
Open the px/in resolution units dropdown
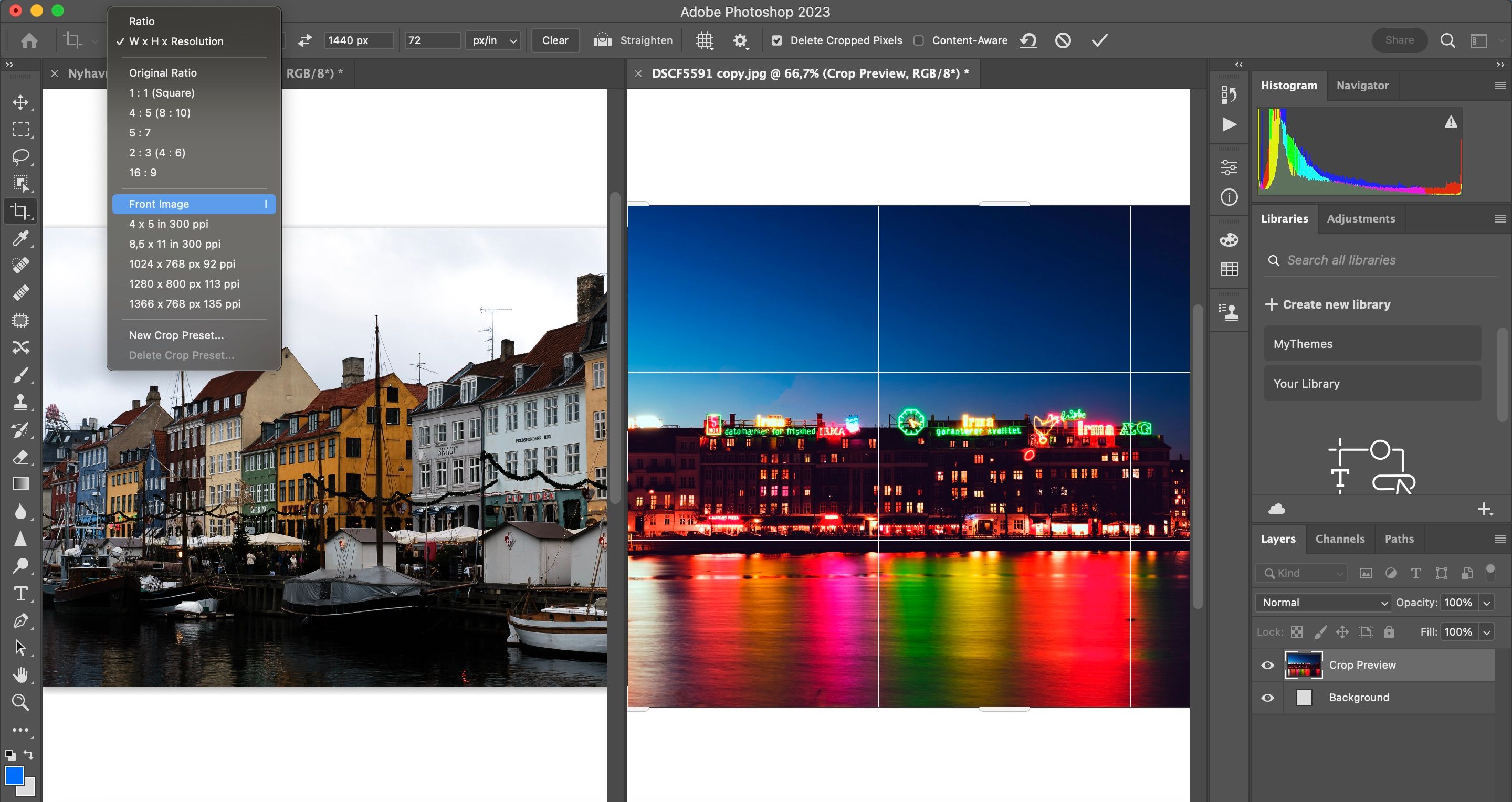point(493,40)
